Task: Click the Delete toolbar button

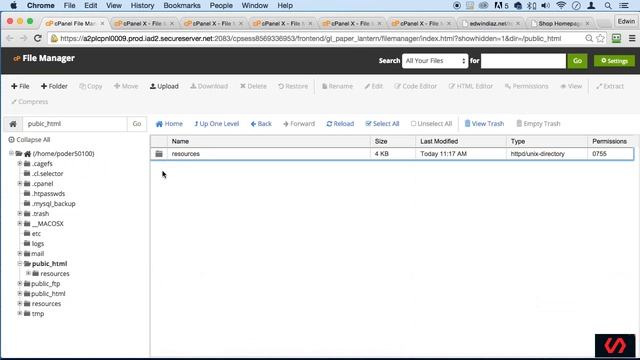Action: [x=253, y=86]
